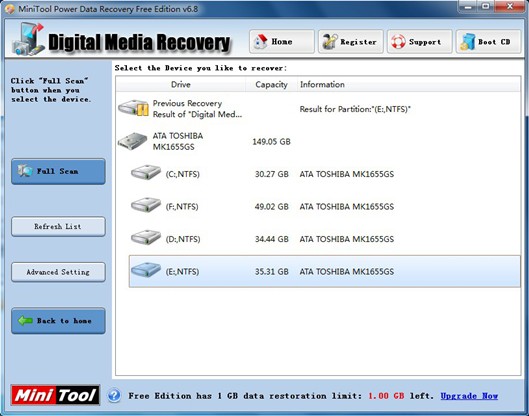Viewport: 529px width, 416px height.
Task: Minimize the MiniTool window
Action: pos(468,6)
